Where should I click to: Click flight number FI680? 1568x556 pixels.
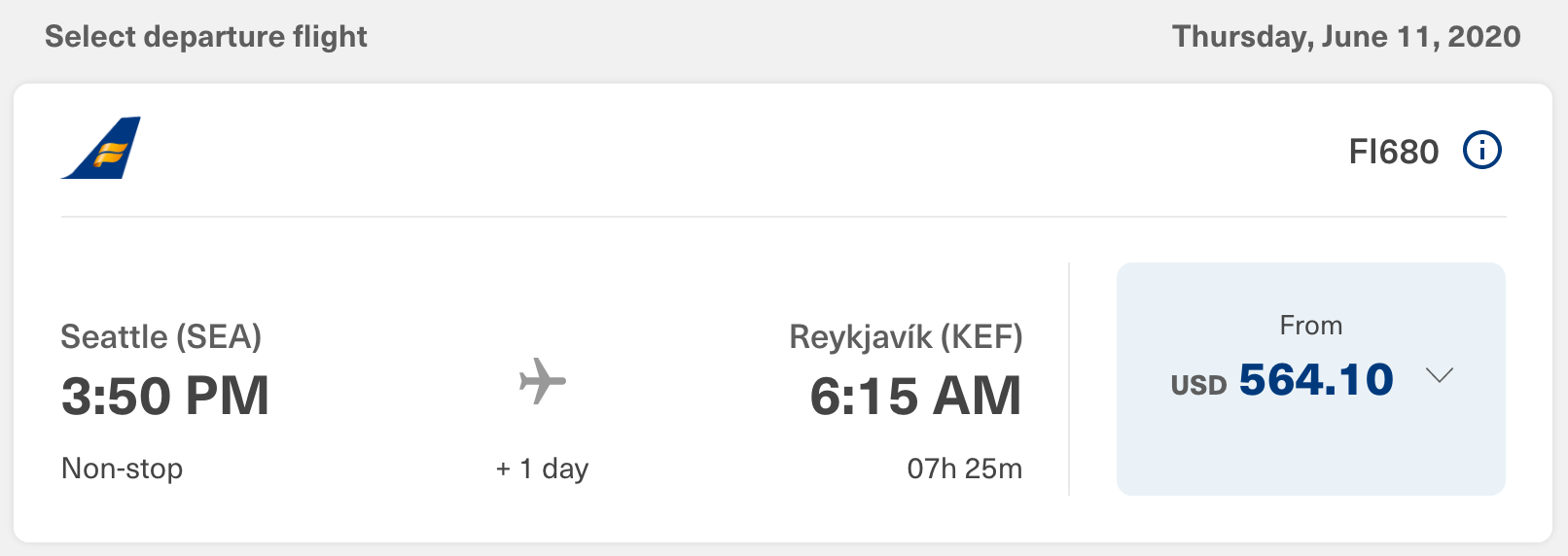point(1393,152)
